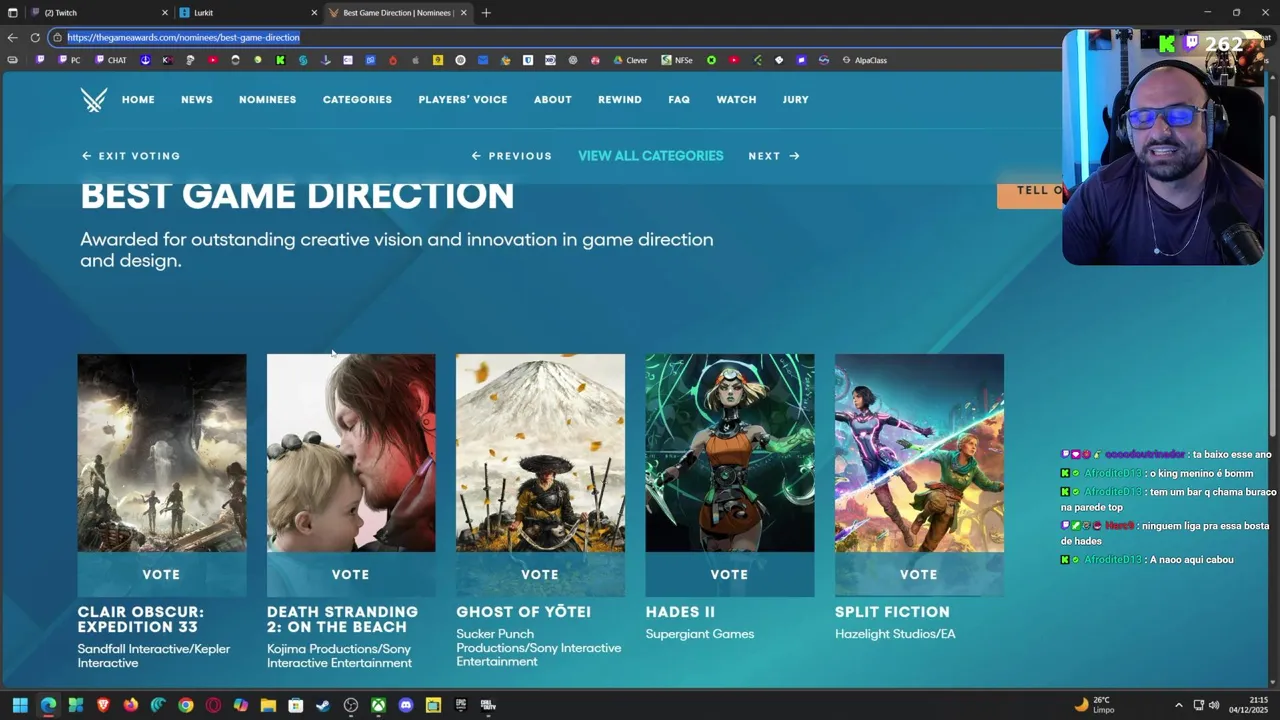Go to NEXT category
Image resolution: width=1280 pixels, height=720 pixels.
(x=775, y=156)
